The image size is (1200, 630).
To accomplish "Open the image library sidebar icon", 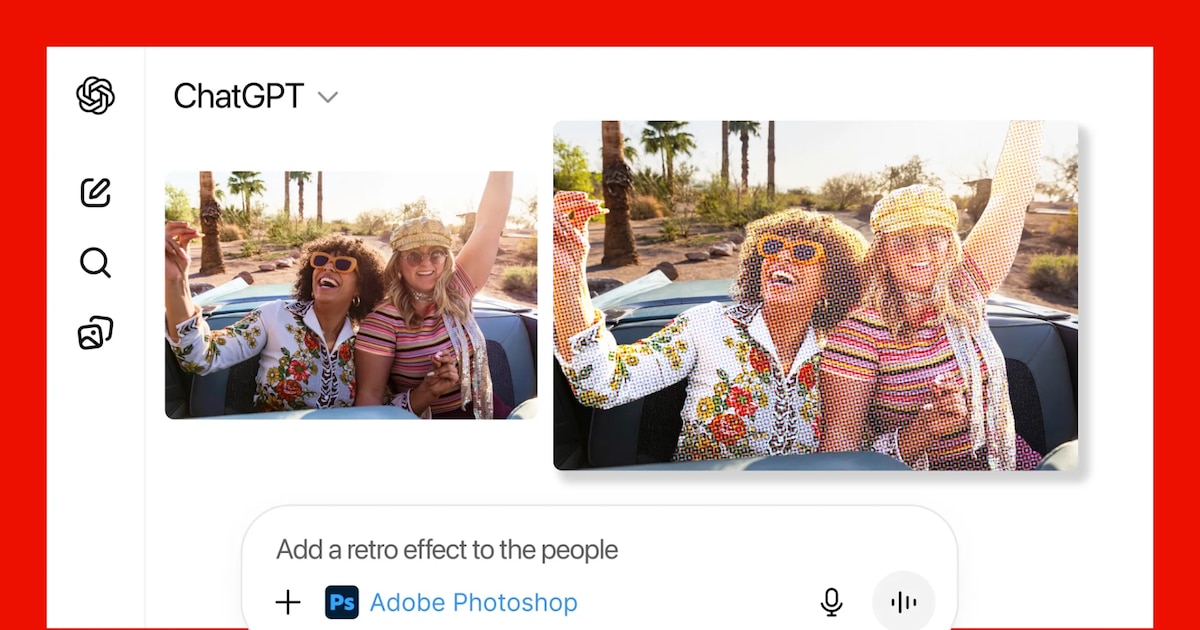I will [96, 333].
